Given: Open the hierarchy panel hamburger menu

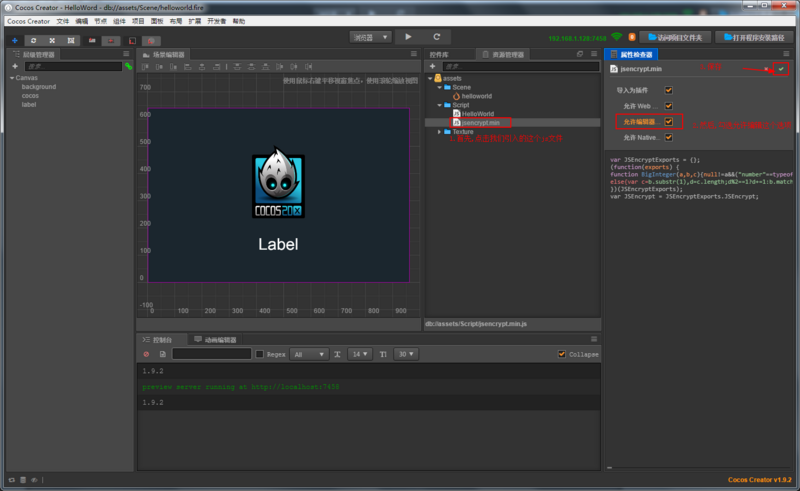Looking at the screenshot, I should (126, 54).
